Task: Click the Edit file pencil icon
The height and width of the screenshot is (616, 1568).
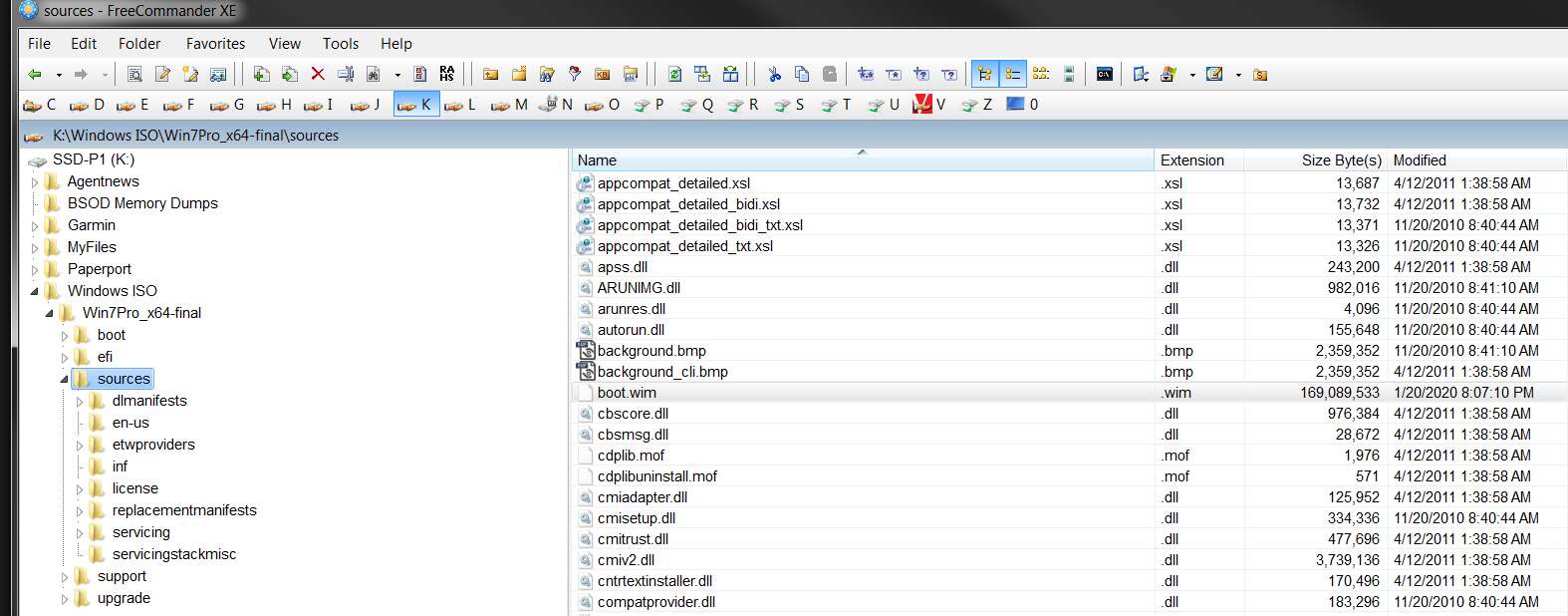Action: pos(163,75)
